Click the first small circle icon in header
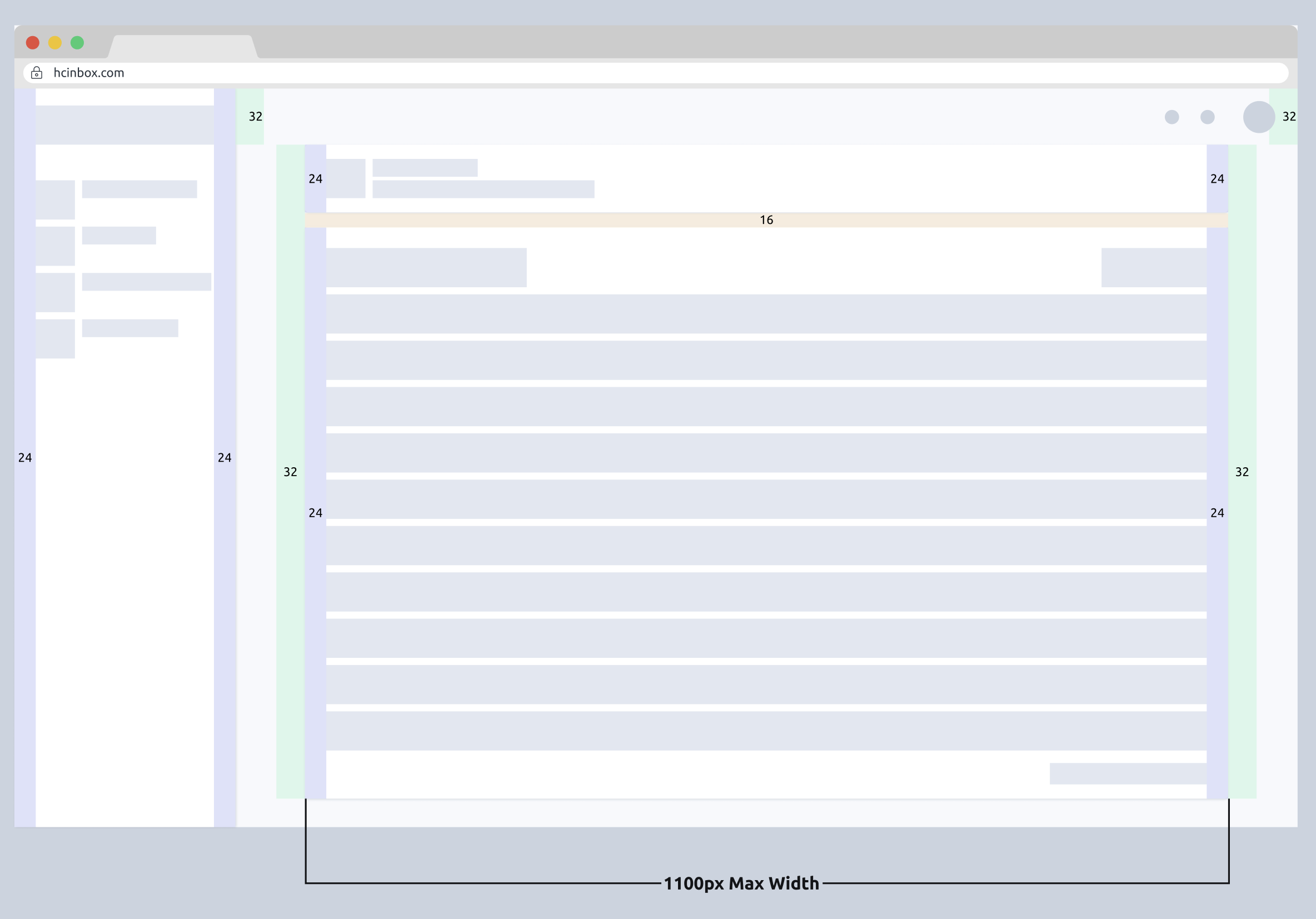 [1172, 117]
